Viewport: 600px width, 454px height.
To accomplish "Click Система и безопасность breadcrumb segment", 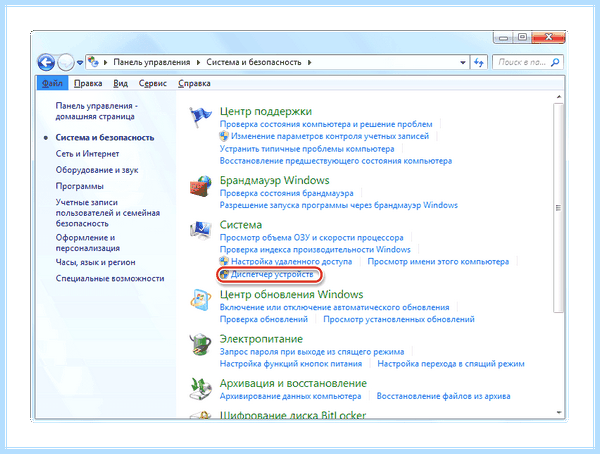I will coord(254,62).
